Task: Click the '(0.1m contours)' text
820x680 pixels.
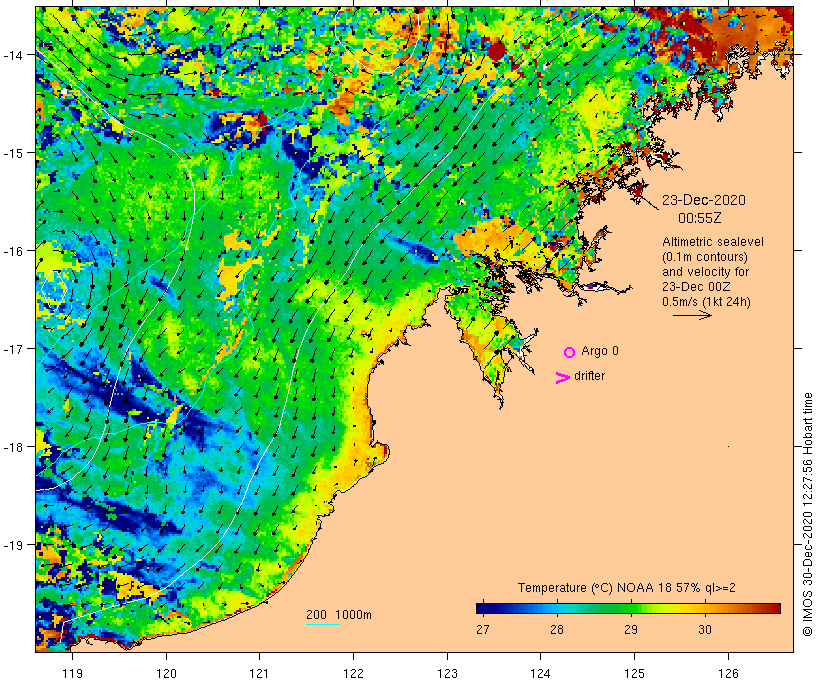Action: click(x=705, y=257)
